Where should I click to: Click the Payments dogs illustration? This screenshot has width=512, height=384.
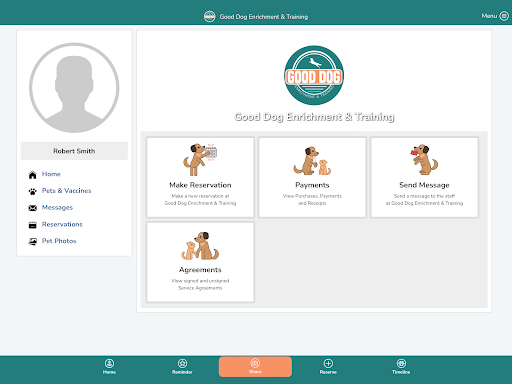312,161
